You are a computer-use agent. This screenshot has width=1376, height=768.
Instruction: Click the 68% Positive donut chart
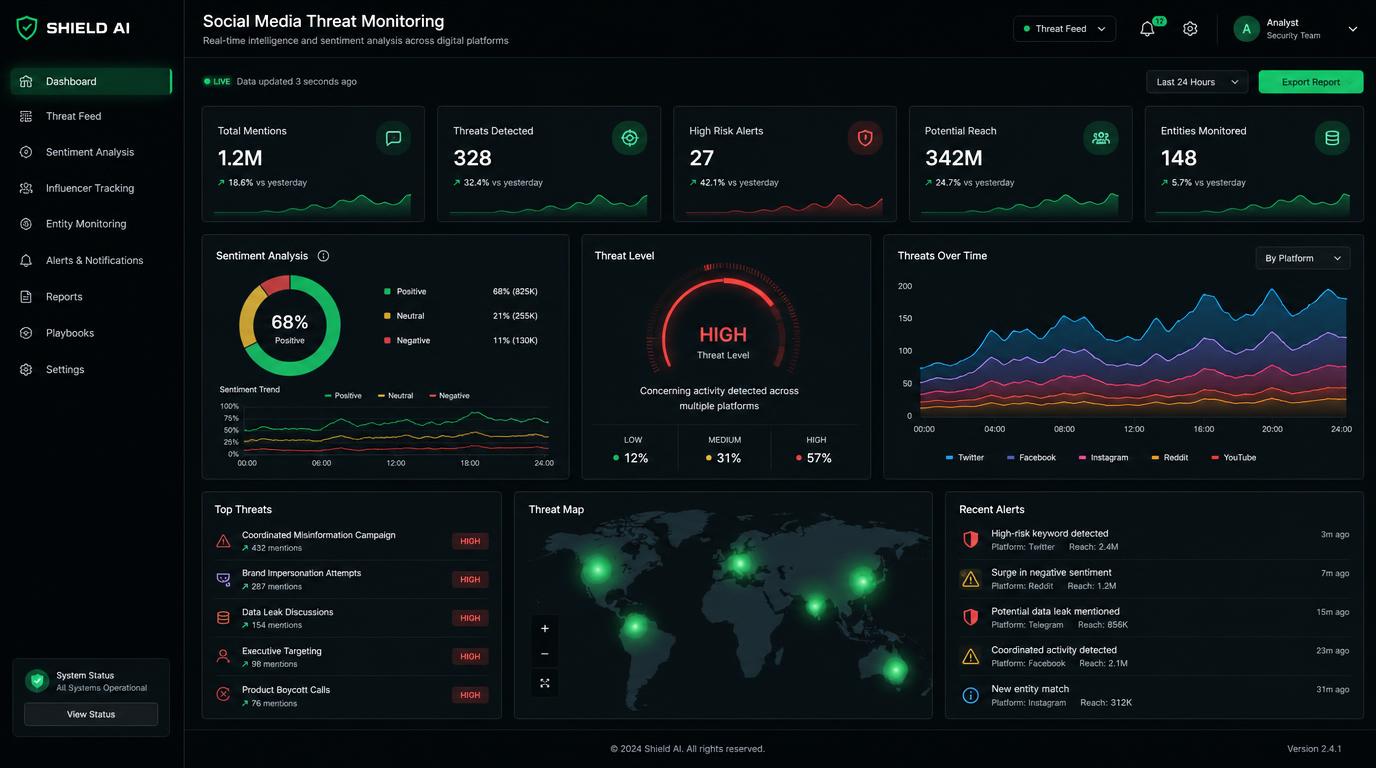click(x=290, y=326)
